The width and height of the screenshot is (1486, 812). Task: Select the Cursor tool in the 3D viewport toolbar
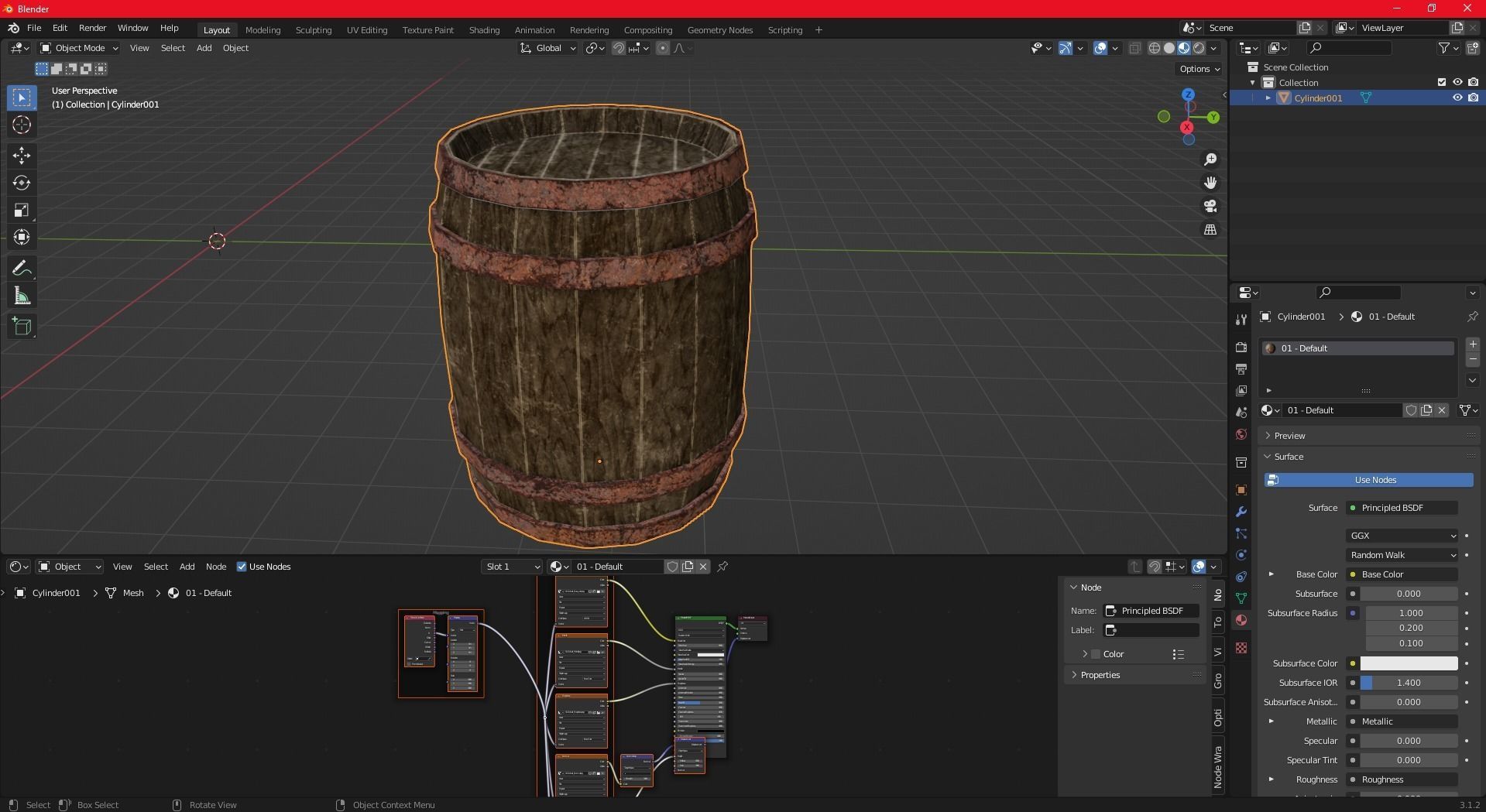(22, 125)
